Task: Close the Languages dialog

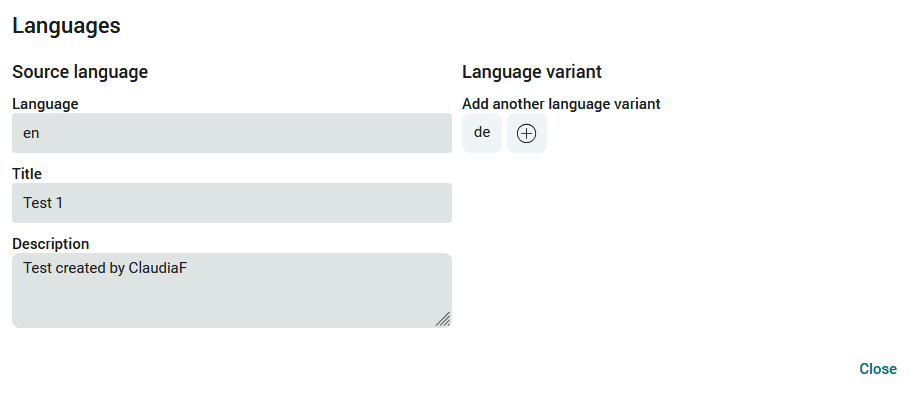Action: pyautogui.click(x=877, y=369)
